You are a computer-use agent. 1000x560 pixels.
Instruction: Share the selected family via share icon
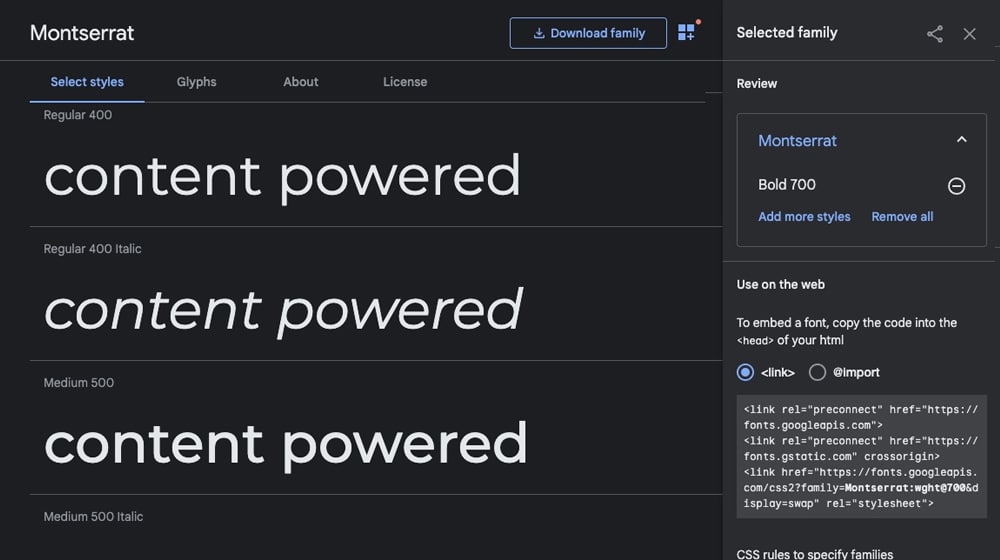(x=935, y=34)
